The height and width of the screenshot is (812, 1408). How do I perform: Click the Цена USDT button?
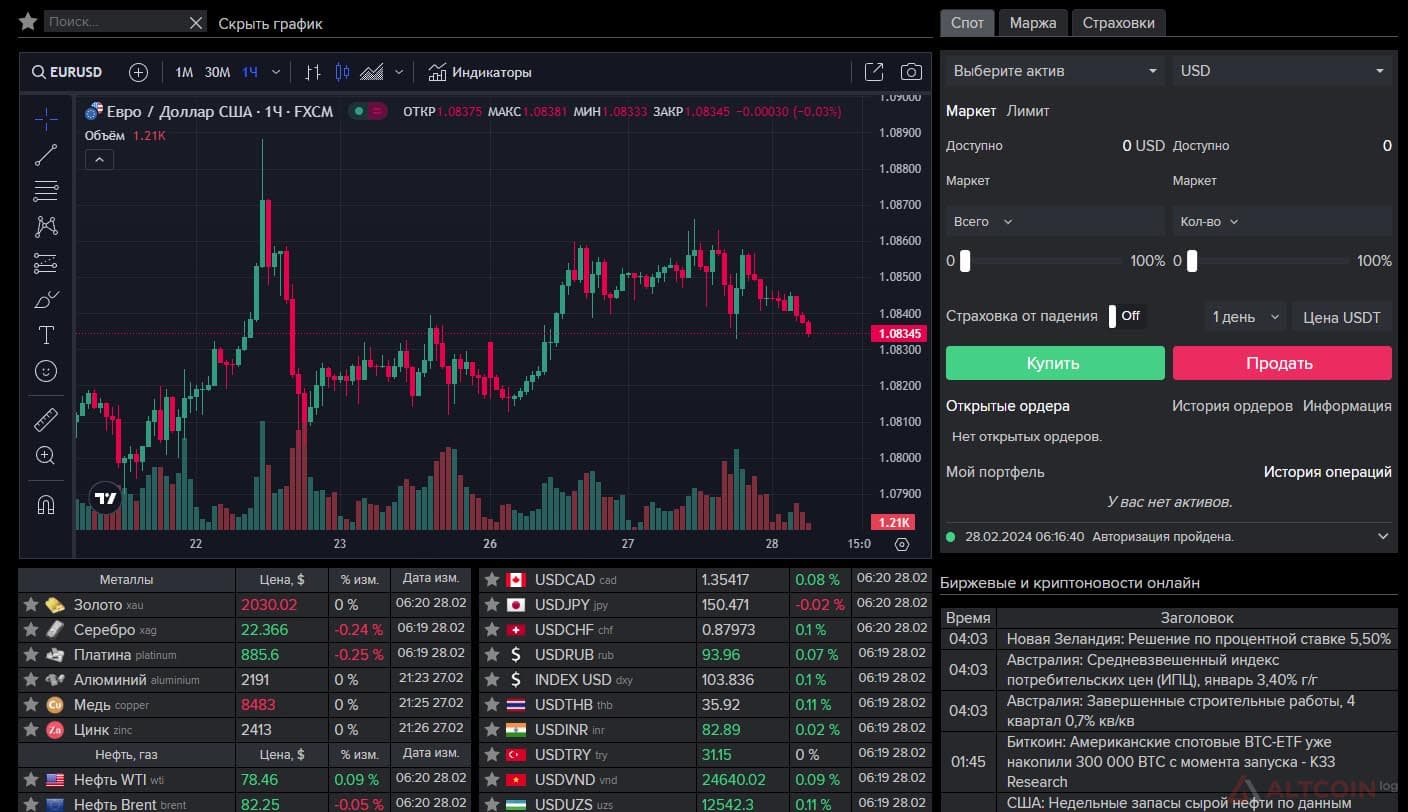pyautogui.click(x=1342, y=317)
